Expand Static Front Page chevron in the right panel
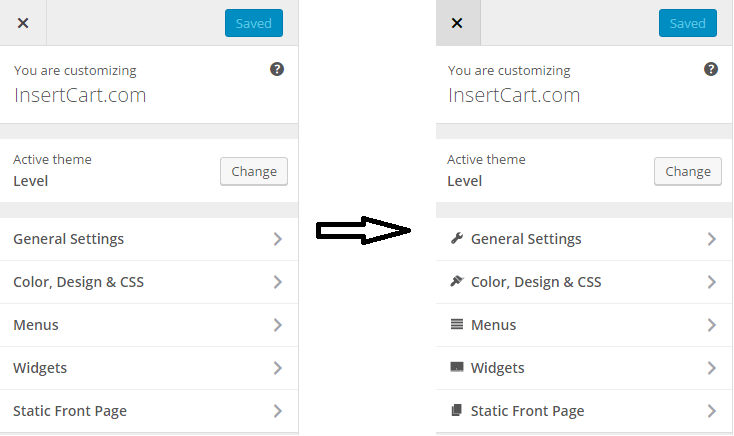Screen dimensions: 734x436 pyautogui.click(x=712, y=411)
